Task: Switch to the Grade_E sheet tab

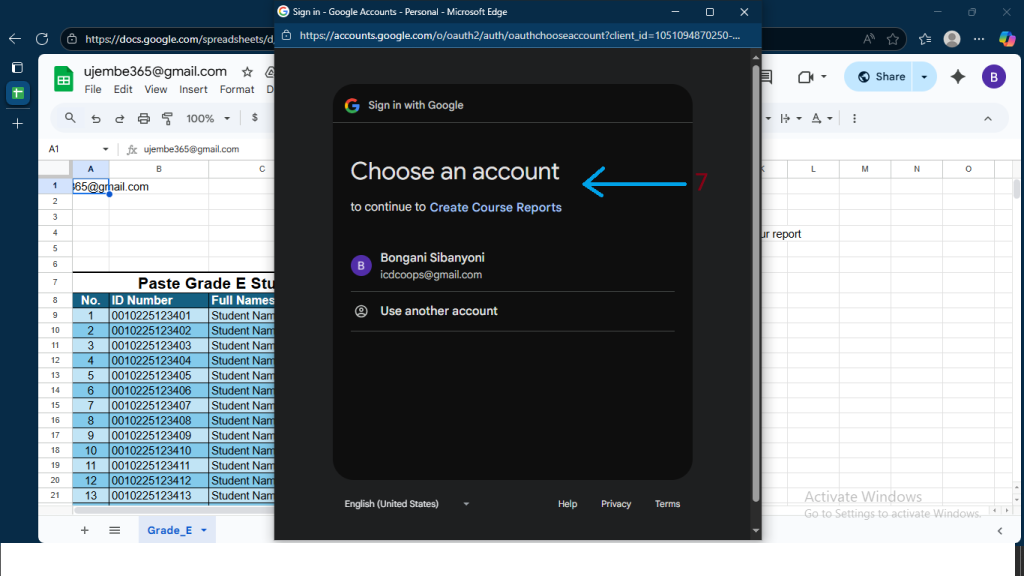Action: pos(170,530)
